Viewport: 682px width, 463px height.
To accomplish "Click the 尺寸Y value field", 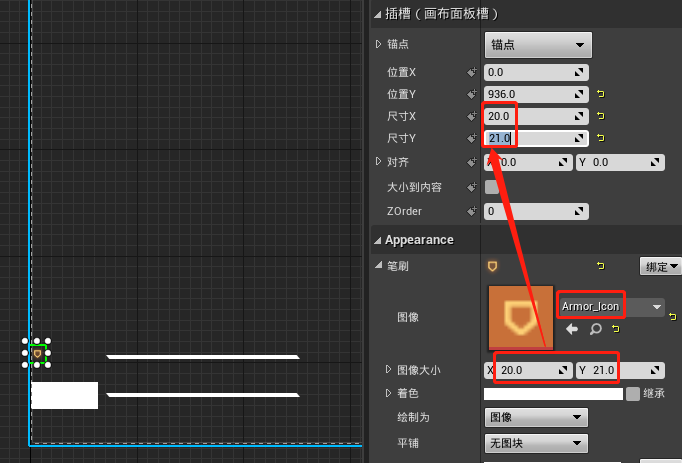I will 536,138.
